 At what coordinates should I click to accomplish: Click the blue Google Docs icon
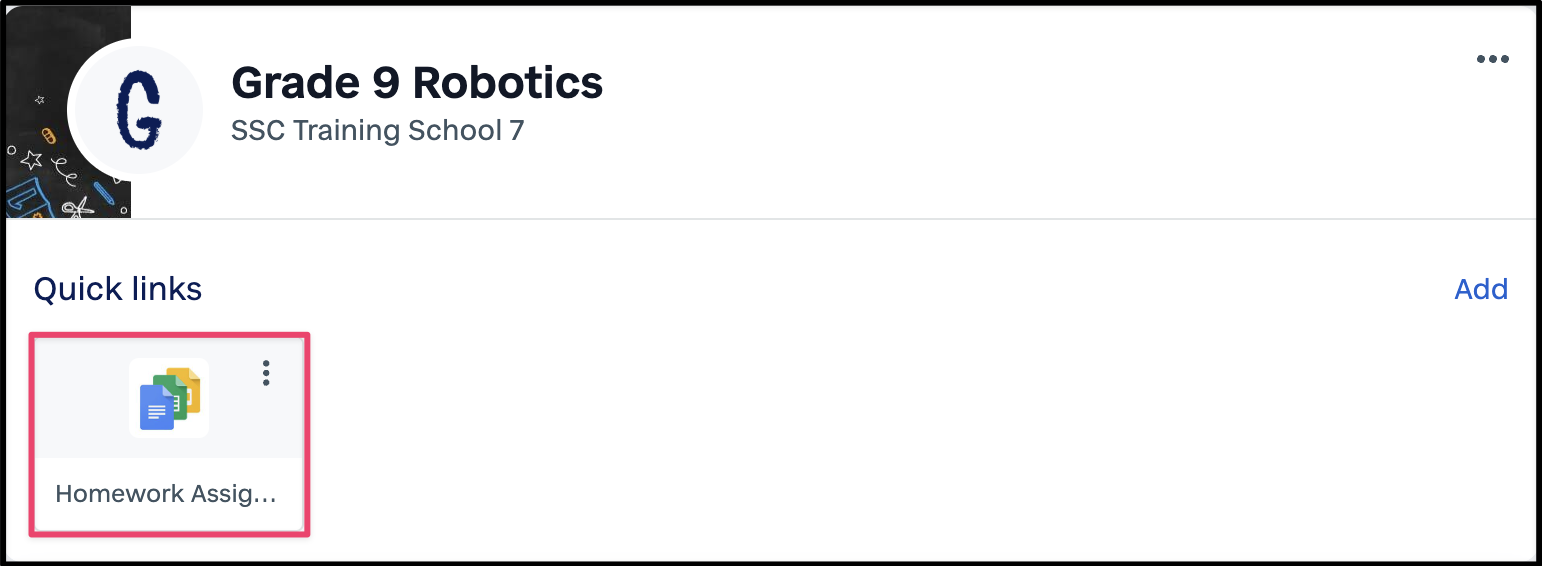tap(156, 407)
